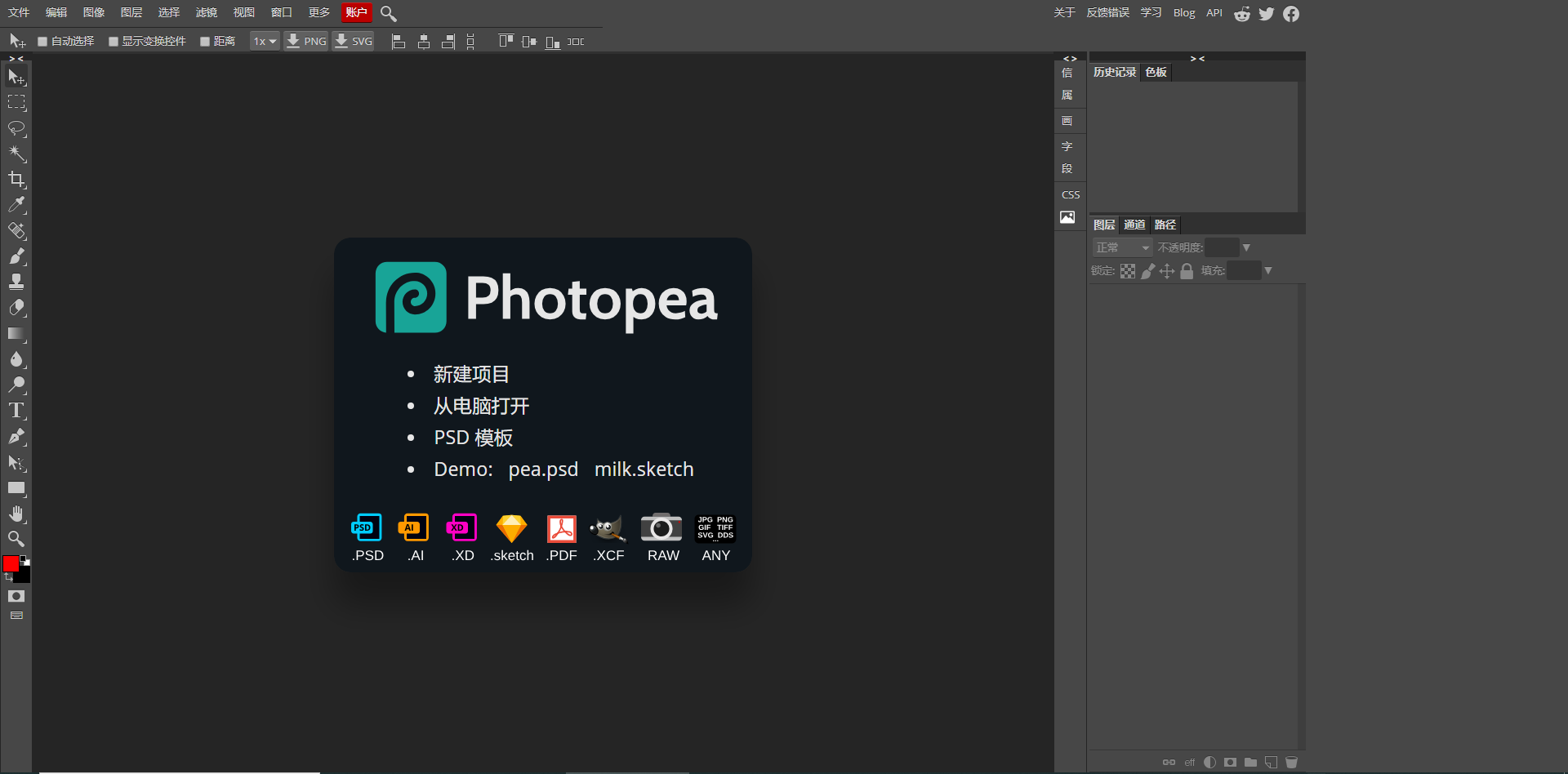Viewport: 1568px width, 774px height.
Task: Choose the Crop tool
Action: pyautogui.click(x=16, y=180)
